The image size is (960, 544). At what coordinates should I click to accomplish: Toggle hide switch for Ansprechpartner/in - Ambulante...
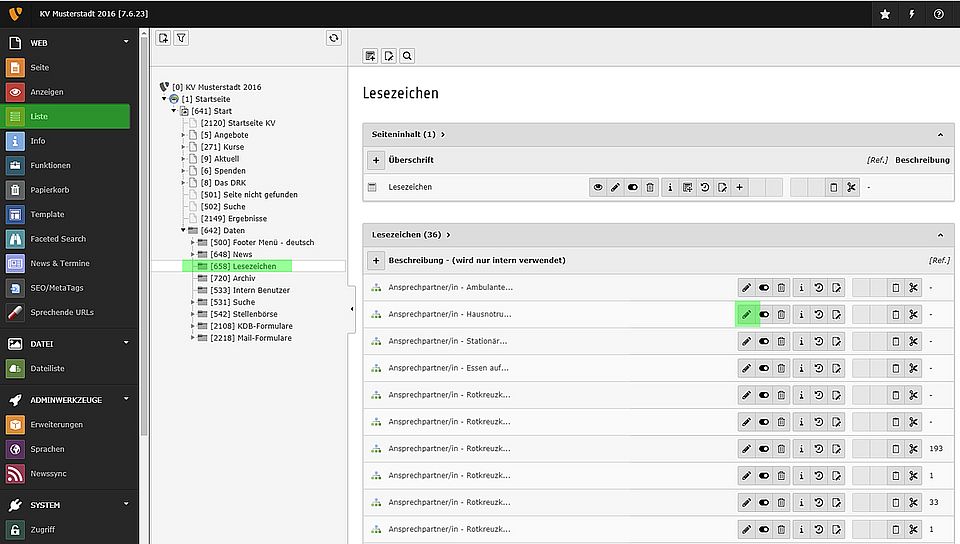tap(764, 287)
